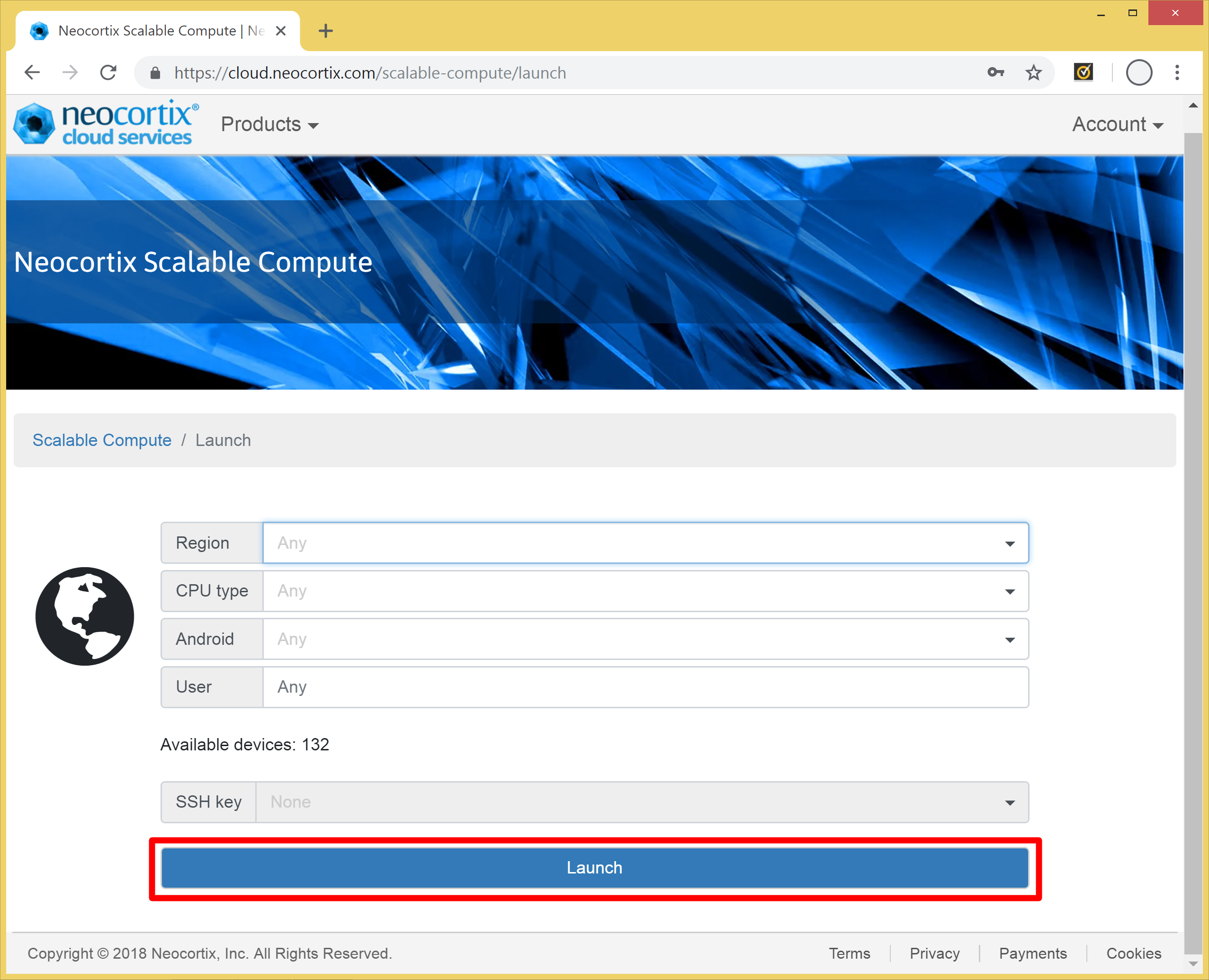Click the browser back arrow
This screenshot has width=1209, height=980.
(33, 73)
